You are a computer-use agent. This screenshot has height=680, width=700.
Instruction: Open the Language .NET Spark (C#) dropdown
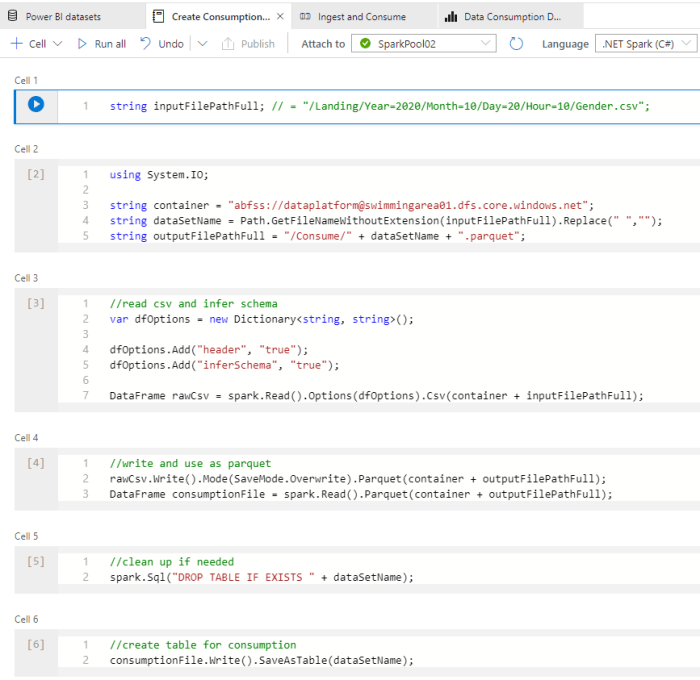646,44
